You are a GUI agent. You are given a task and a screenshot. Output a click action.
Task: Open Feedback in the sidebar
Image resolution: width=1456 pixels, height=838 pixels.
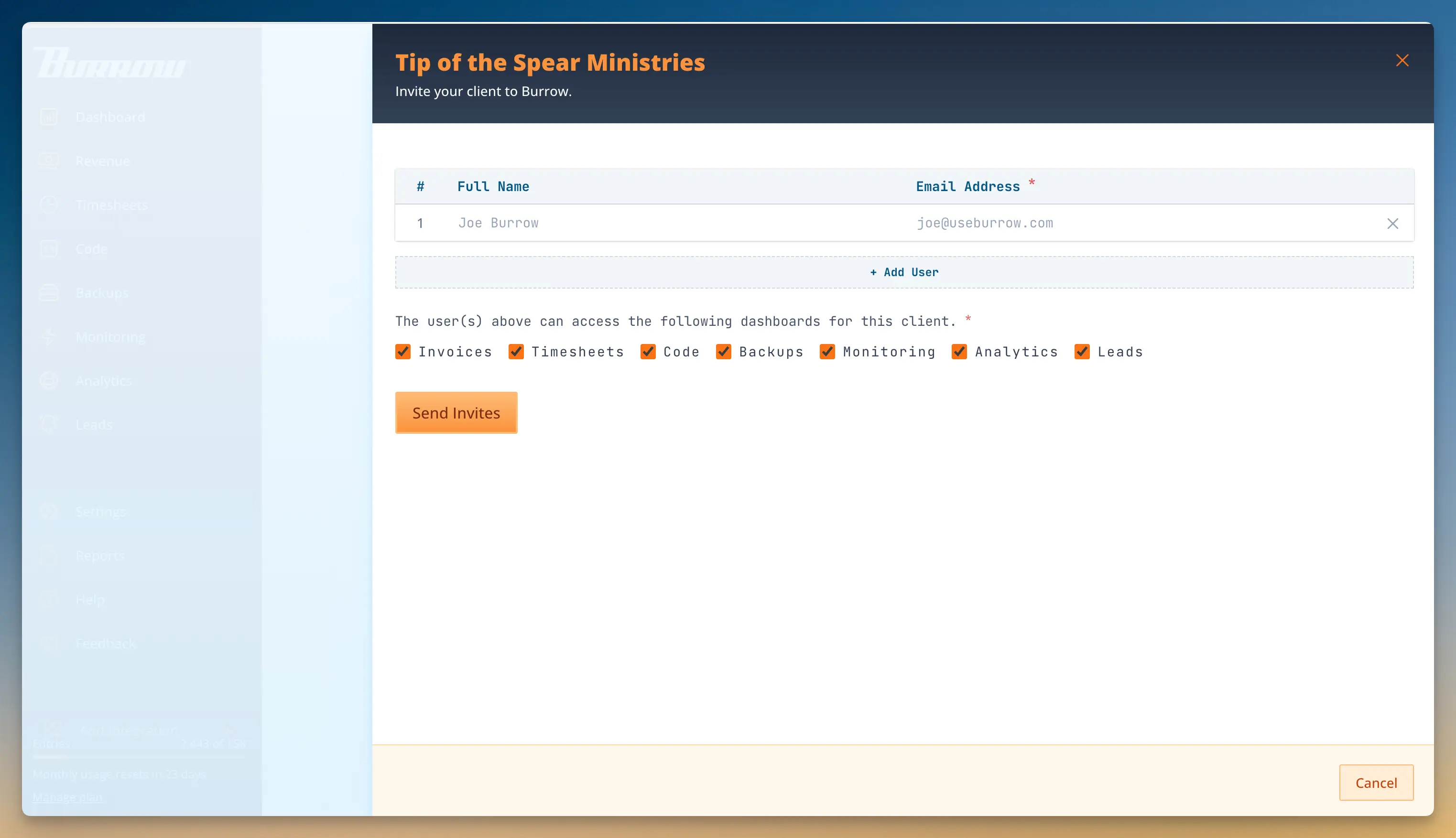click(106, 644)
